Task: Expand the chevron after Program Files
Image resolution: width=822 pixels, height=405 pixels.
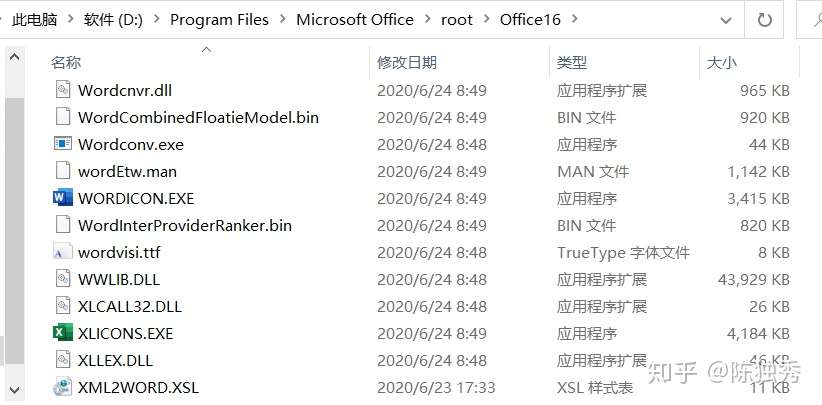Action: 283,19
